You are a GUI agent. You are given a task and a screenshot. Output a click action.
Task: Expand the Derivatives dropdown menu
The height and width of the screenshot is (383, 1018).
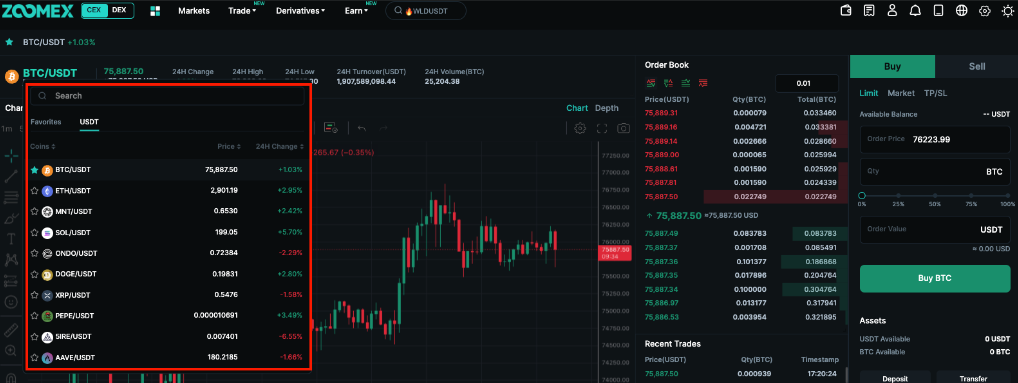301,11
